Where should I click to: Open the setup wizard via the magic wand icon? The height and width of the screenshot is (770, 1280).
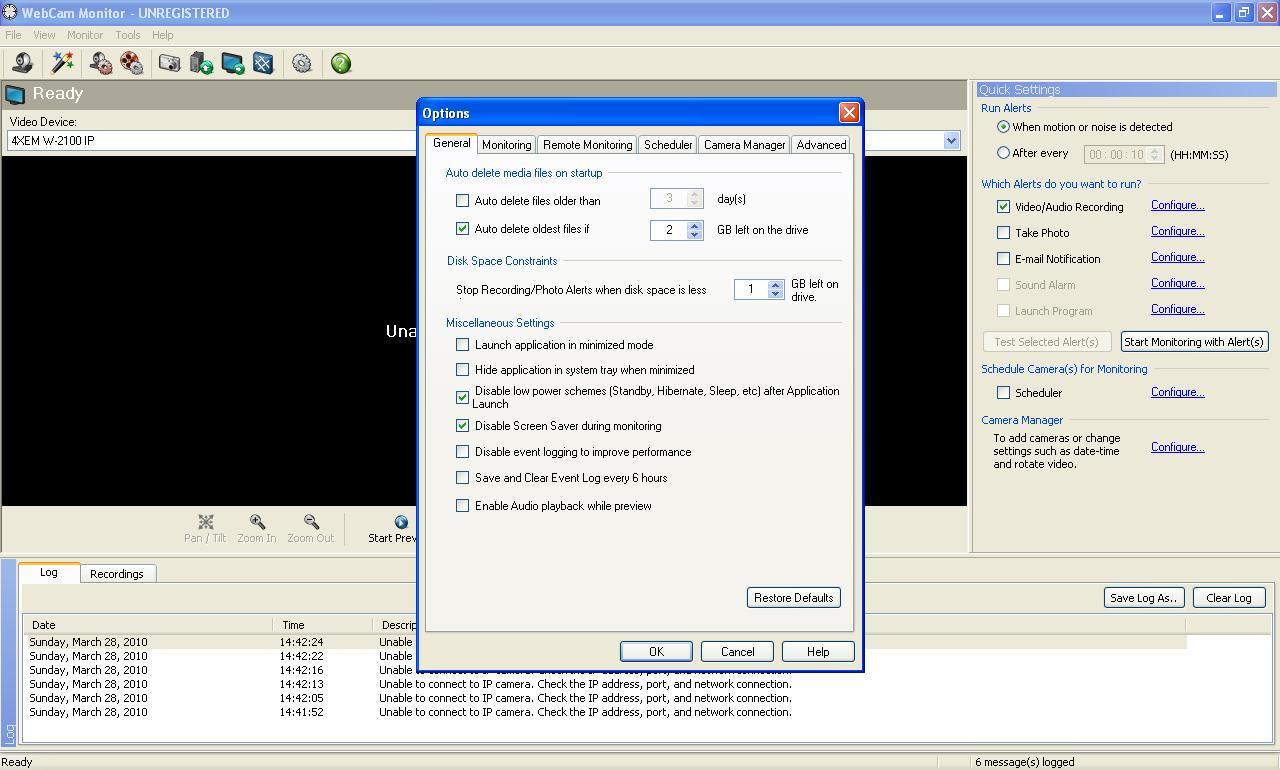pos(62,62)
